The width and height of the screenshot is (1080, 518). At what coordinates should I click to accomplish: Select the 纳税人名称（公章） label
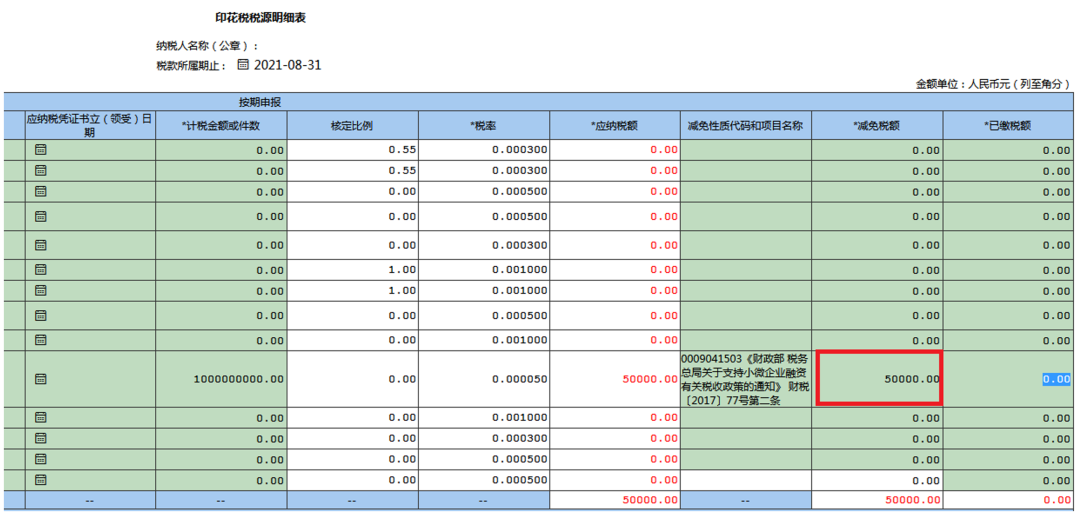point(207,46)
